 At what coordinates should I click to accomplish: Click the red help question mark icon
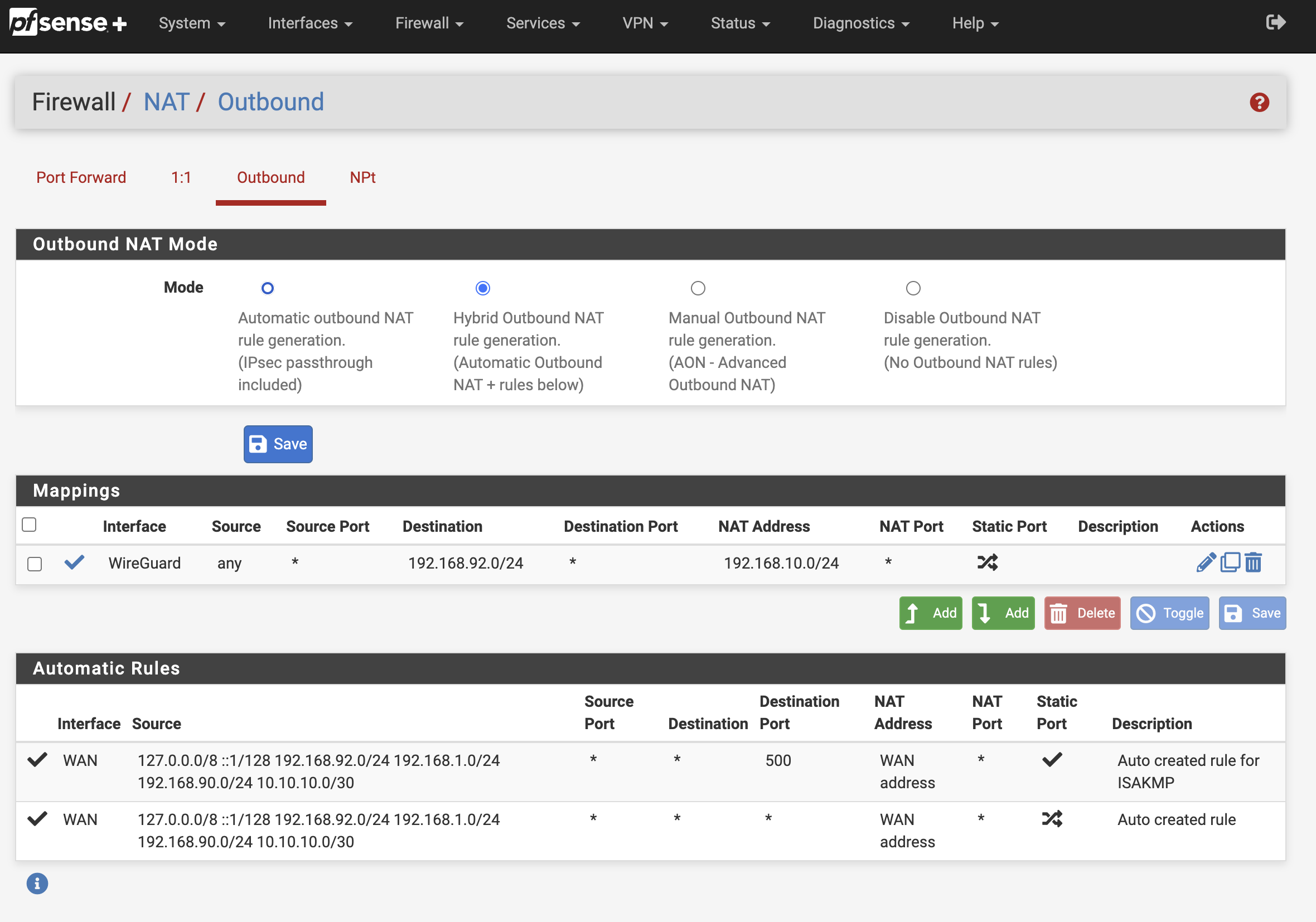click(x=1259, y=103)
